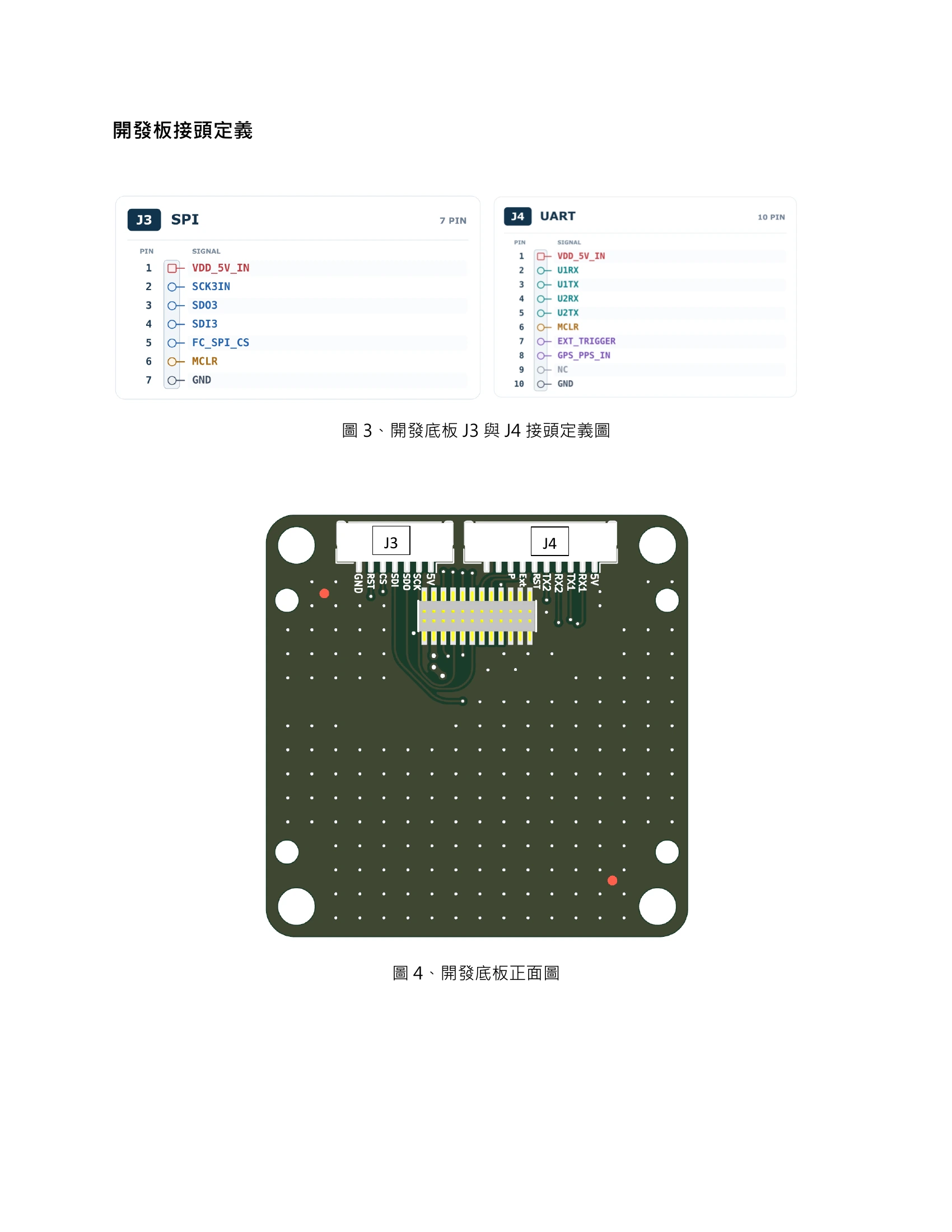The height and width of the screenshot is (1232, 952).
Task: Click the caption 圖 4、開發板正面圖
Action: coord(476,973)
